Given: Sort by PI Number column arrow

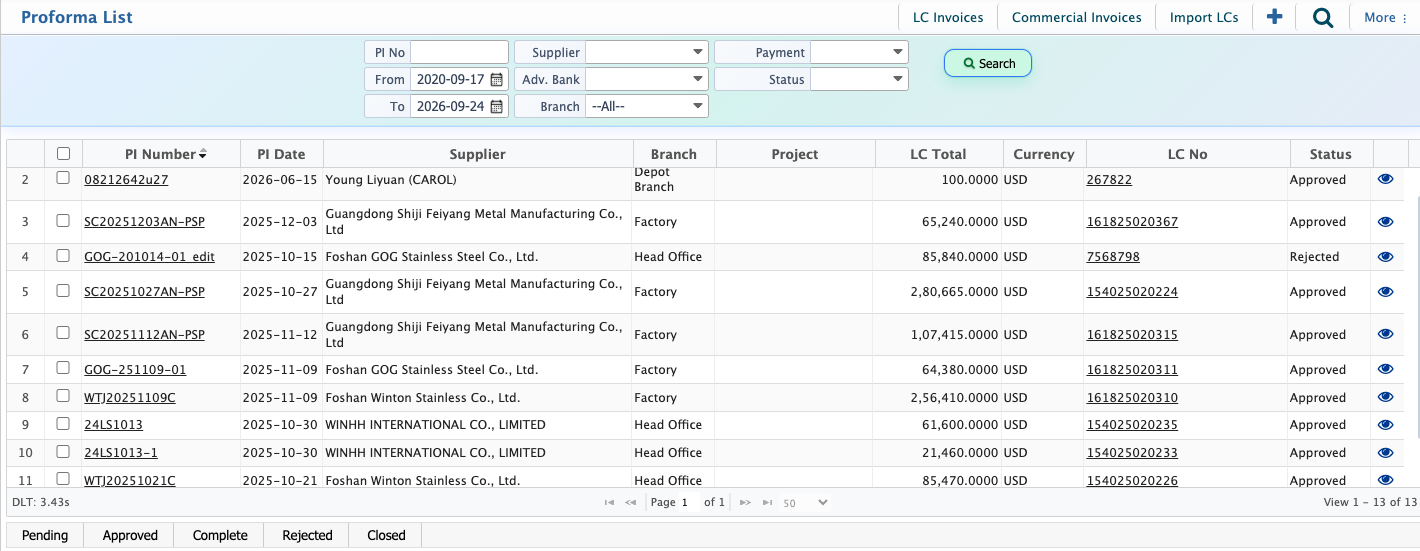Looking at the screenshot, I should point(203,154).
